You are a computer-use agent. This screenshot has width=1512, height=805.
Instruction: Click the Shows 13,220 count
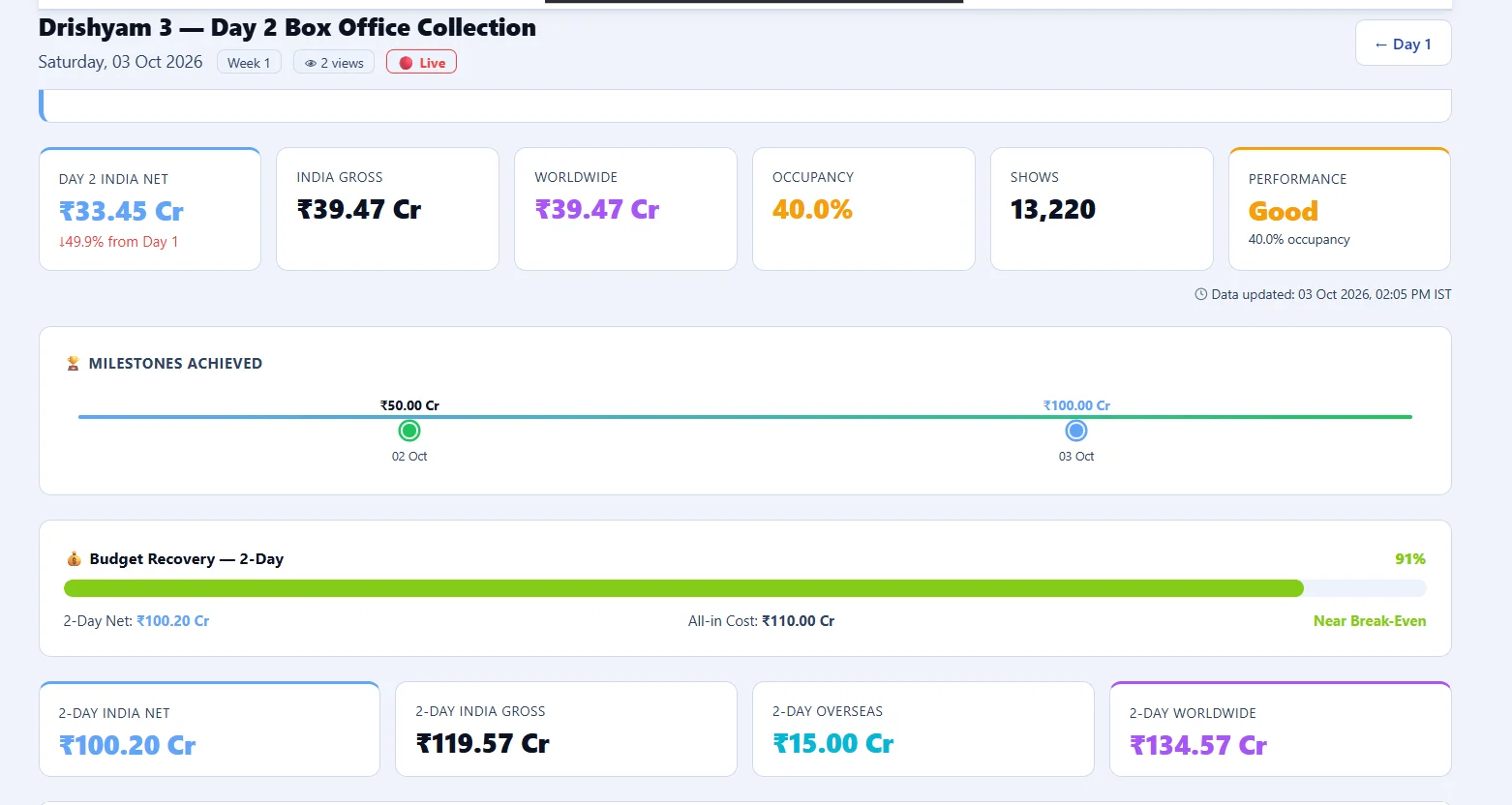coord(1053,210)
